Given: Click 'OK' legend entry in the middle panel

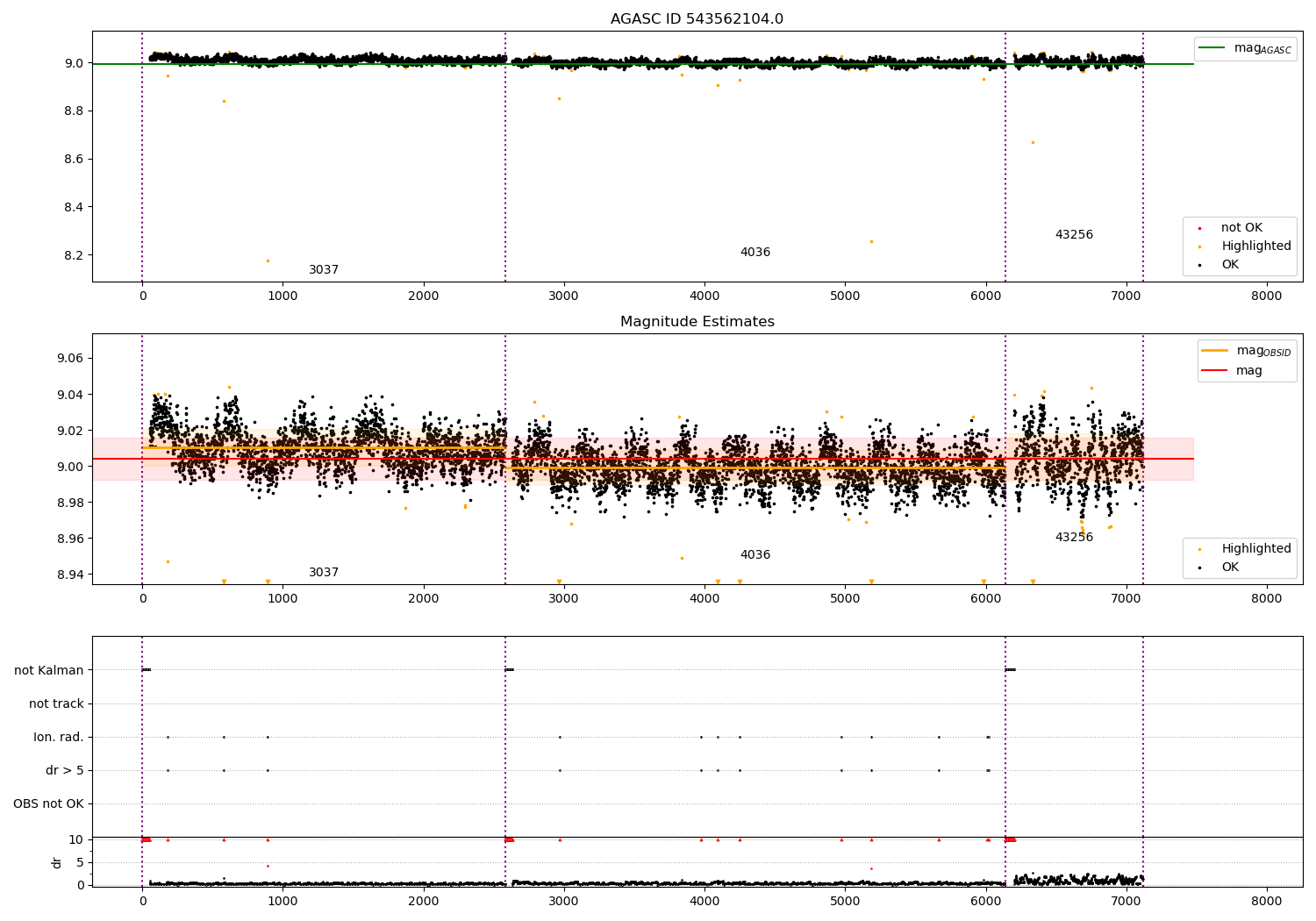Looking at the screenshot, I should coord(1230,568).
